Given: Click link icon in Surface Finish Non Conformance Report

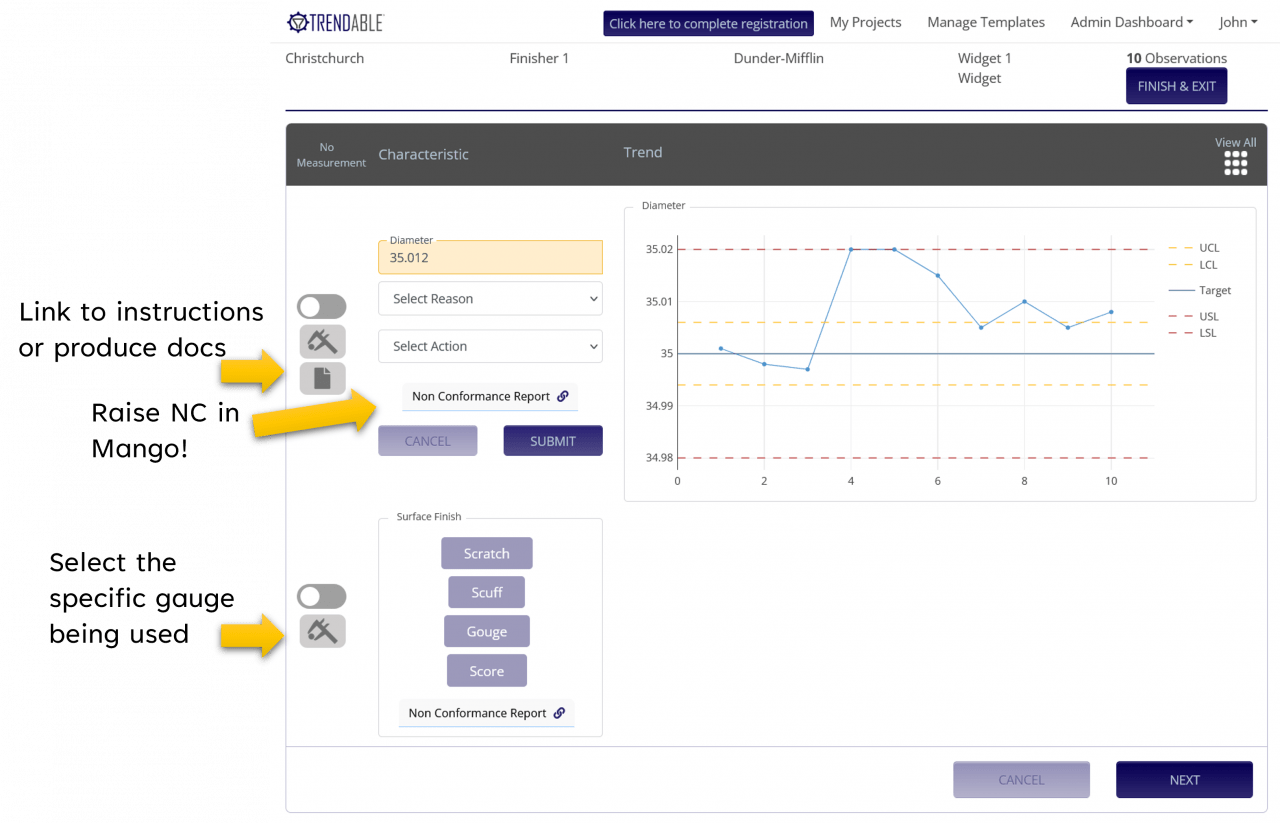Looking at the screenshot, I should [x=559, y=713].
